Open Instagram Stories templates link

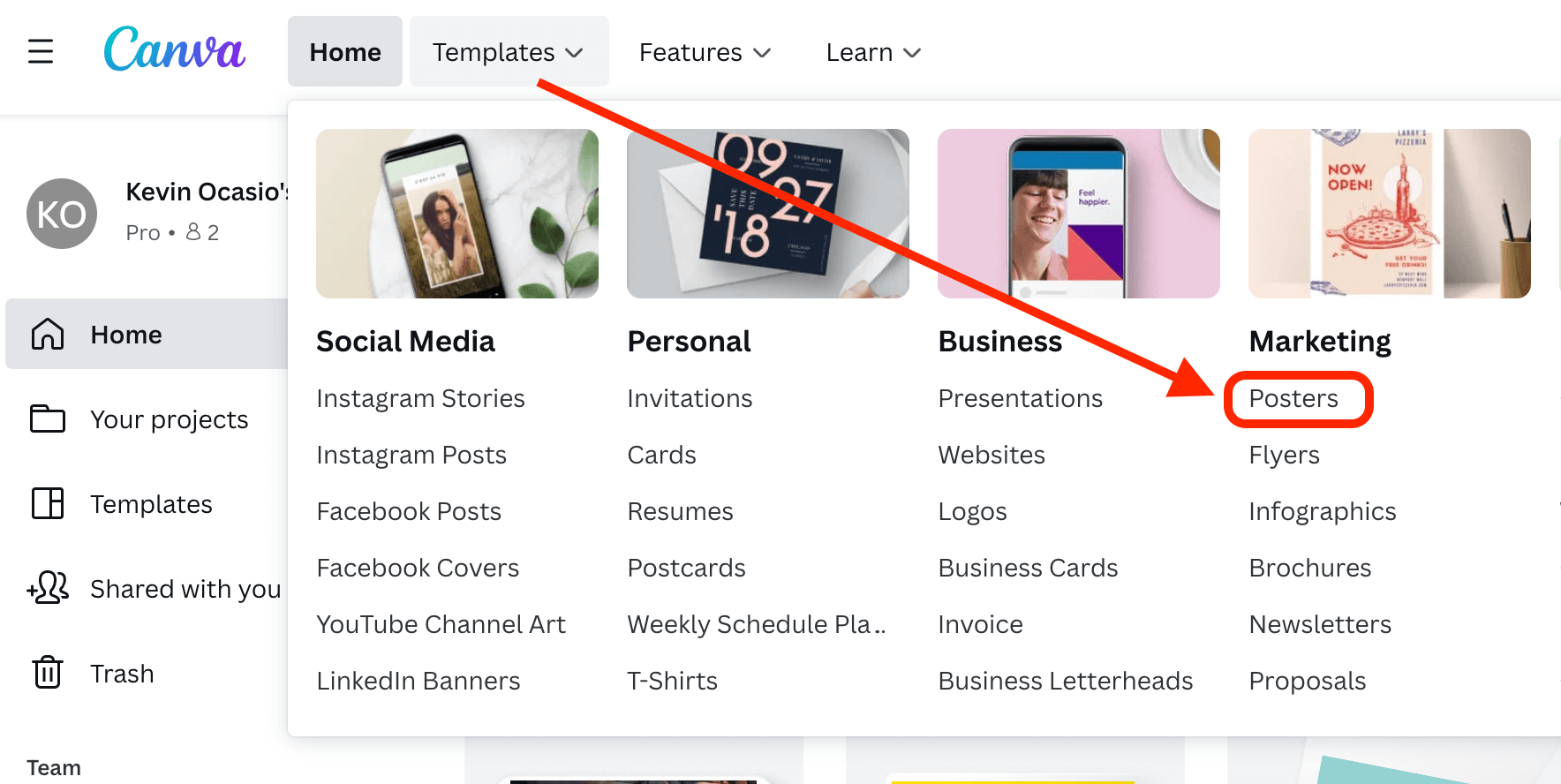pos(420,398)
